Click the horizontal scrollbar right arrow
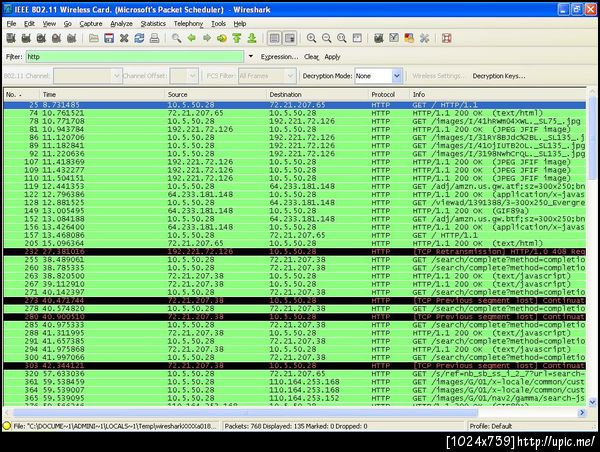 pos(582,413)
